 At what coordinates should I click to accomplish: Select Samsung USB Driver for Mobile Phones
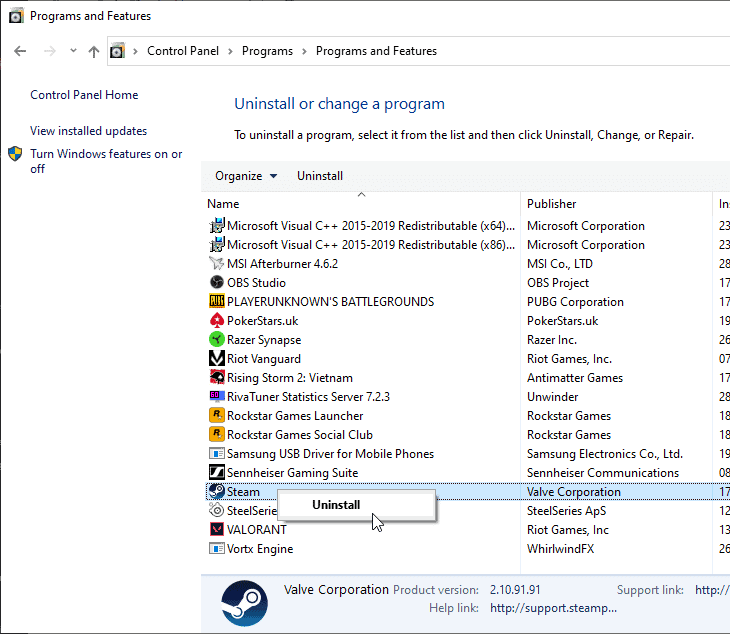point(330,454)
